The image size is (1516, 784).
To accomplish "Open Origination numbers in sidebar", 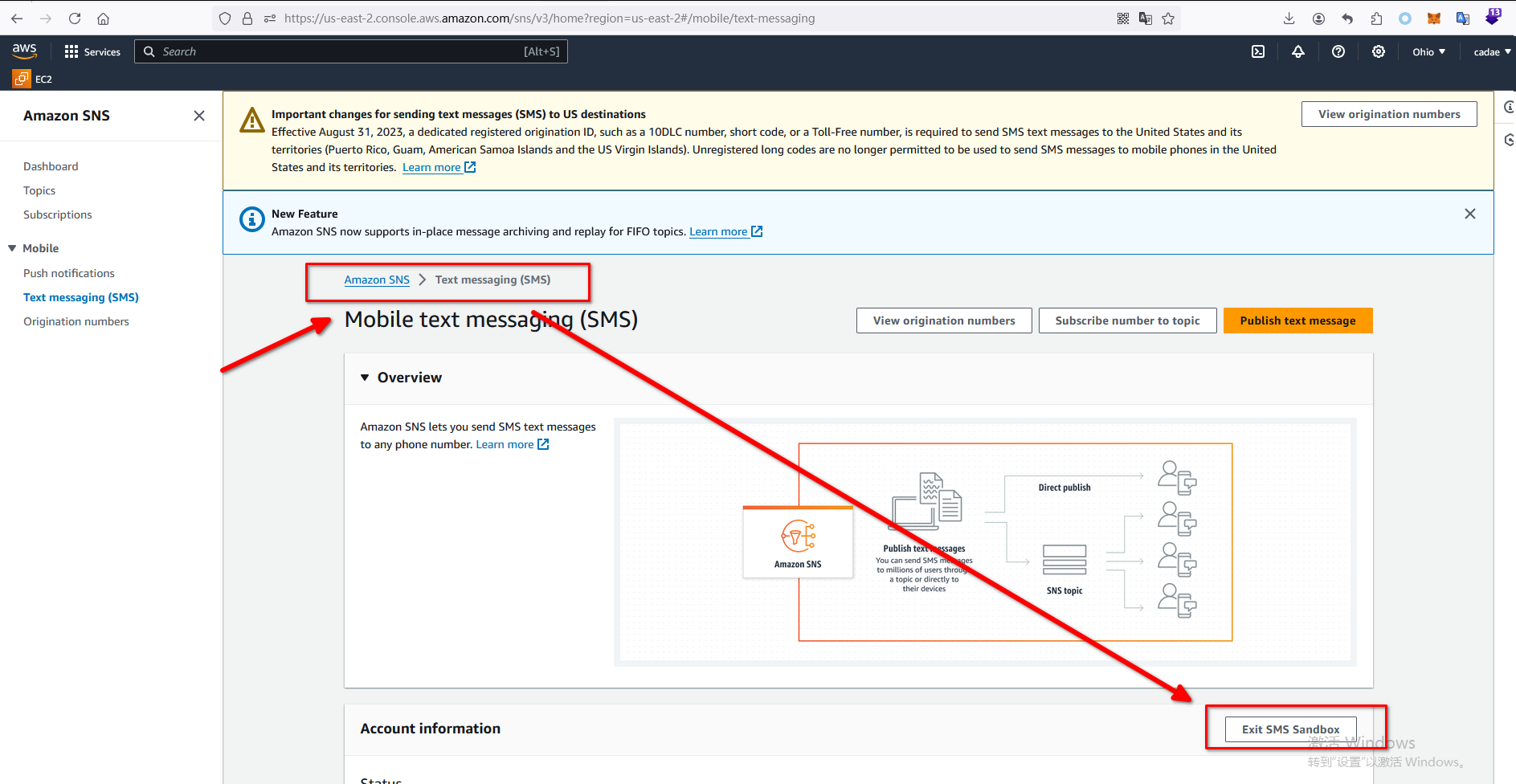I will (76, 321).
